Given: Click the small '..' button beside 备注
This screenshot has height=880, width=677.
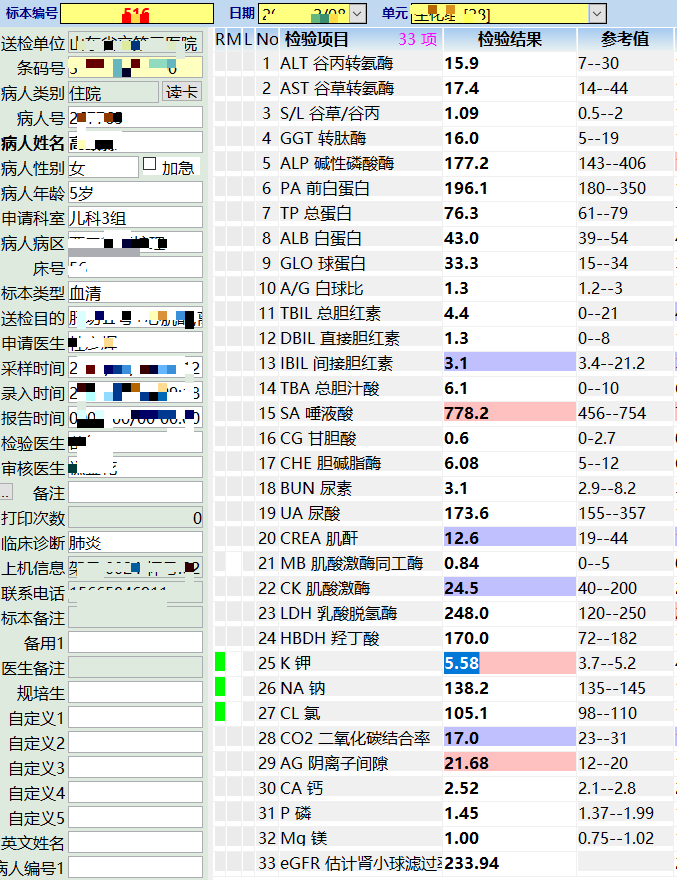Looking at the screenshot, I should tap(6, 493).
